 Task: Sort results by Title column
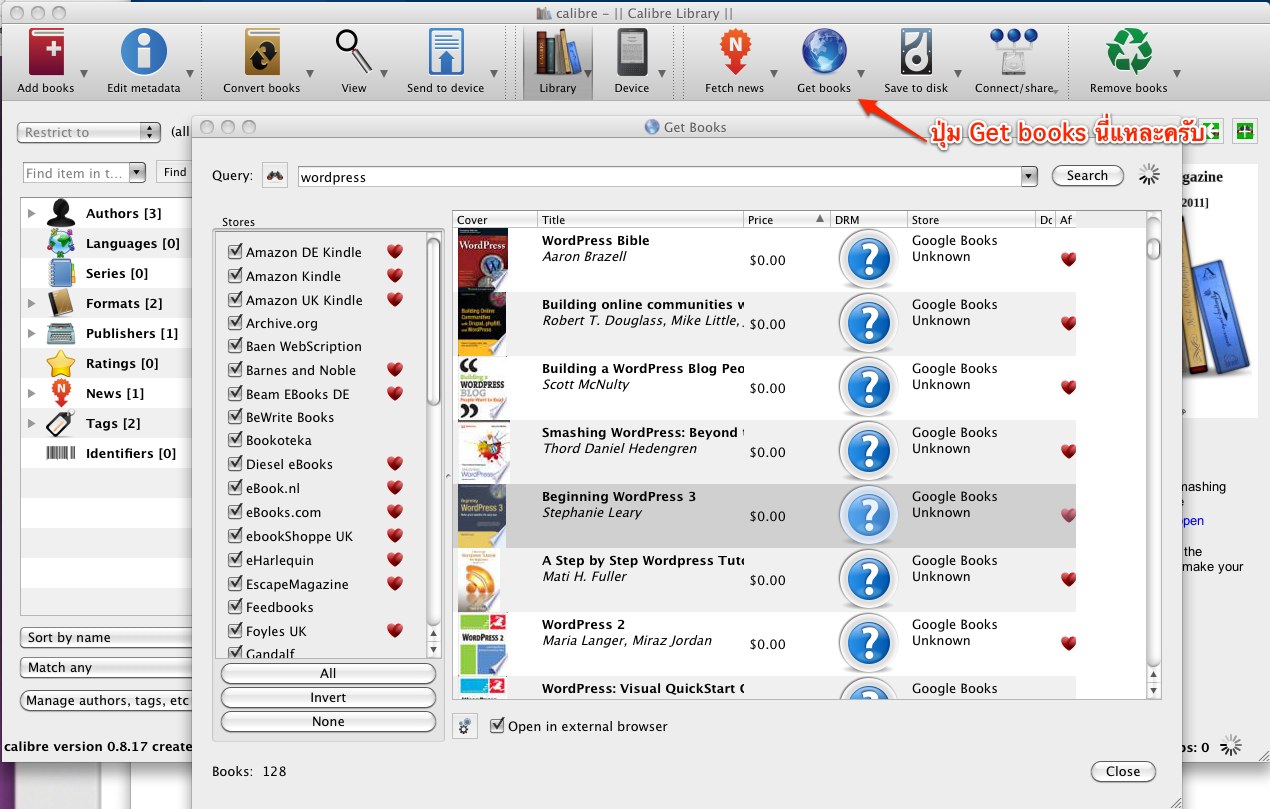point(640,220)
